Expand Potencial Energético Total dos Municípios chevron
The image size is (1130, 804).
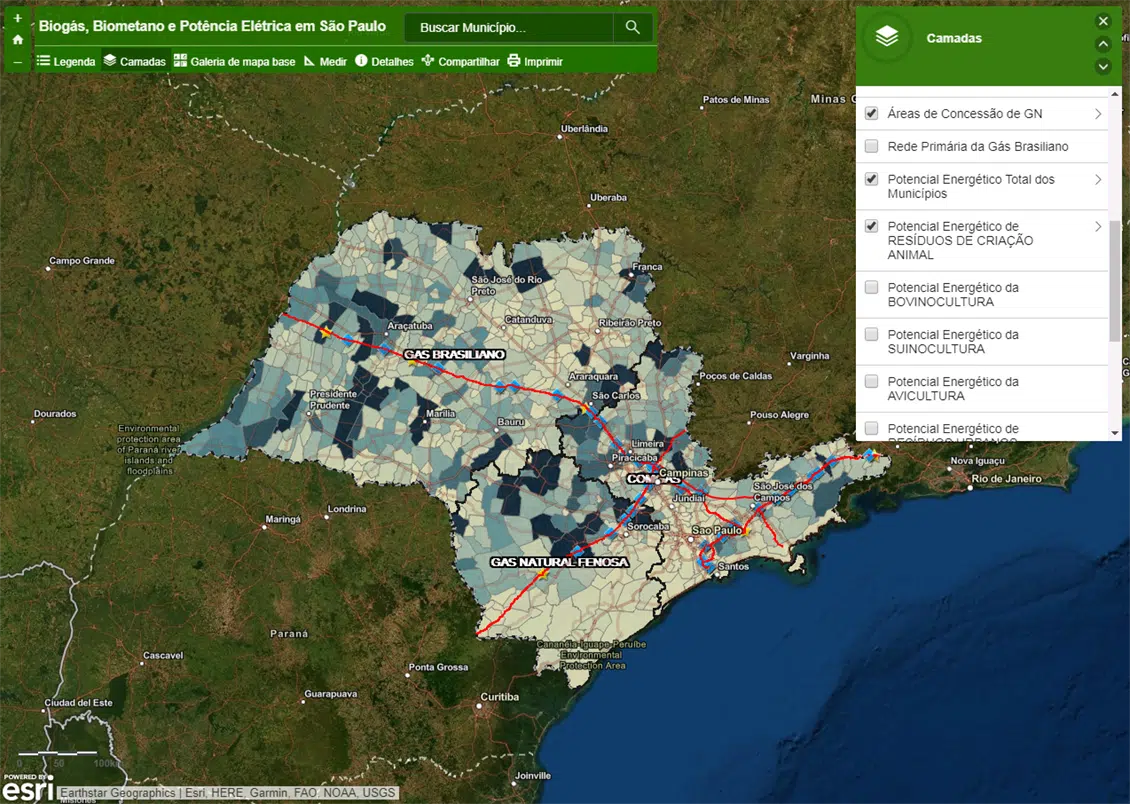point(1098,179)
